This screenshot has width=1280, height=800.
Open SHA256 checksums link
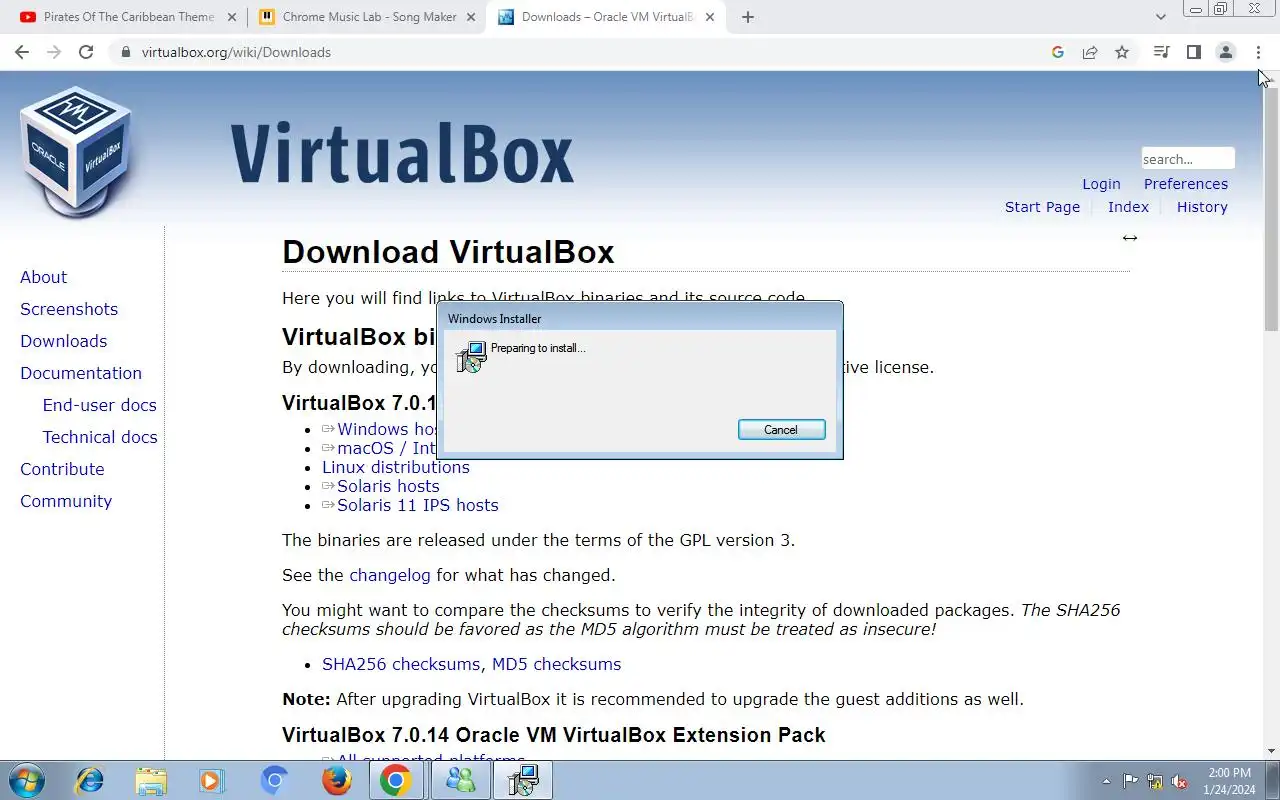[x=401, y=664]
